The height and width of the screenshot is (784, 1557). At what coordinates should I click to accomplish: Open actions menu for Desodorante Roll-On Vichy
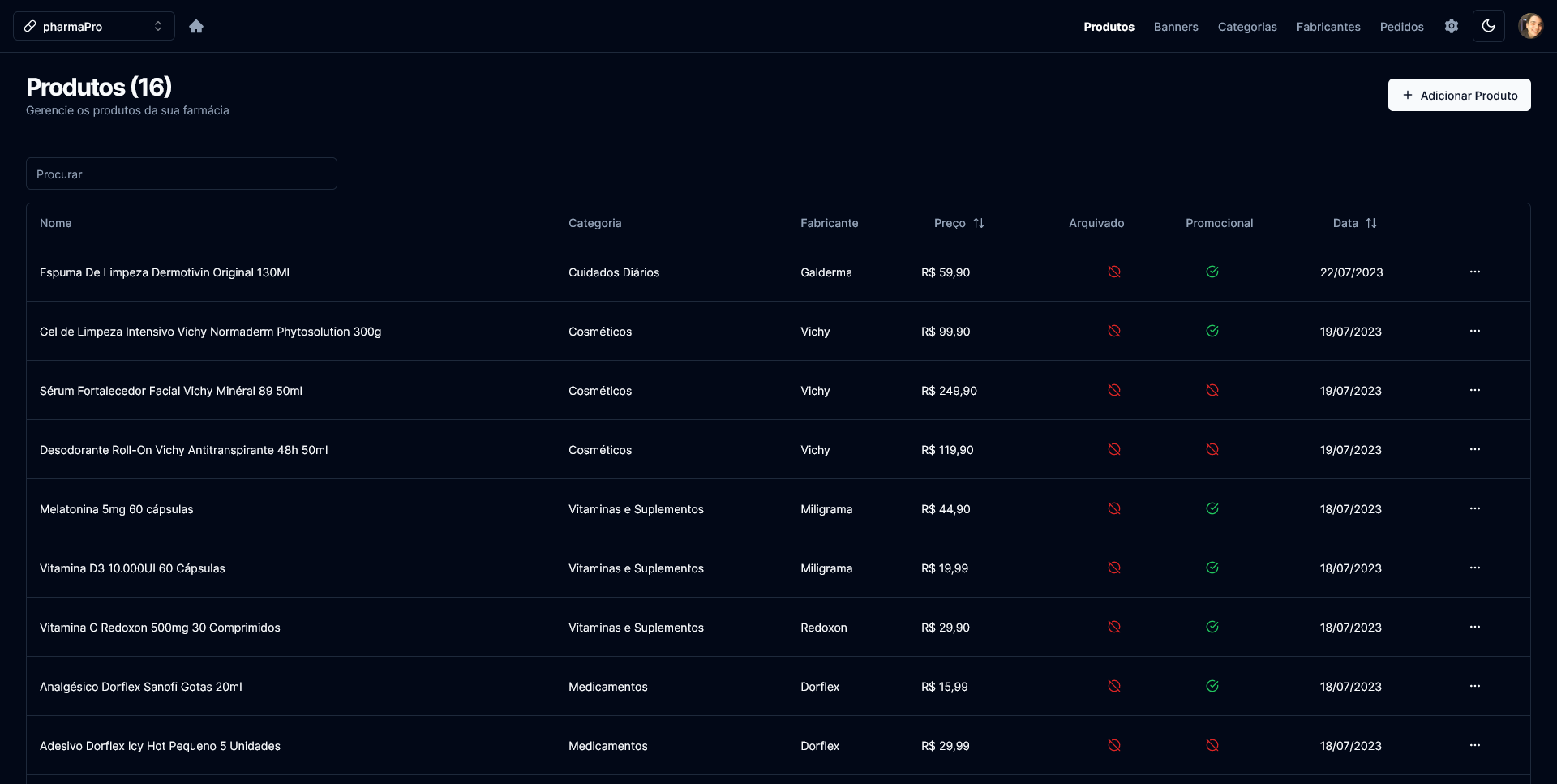coord(1475,449)
